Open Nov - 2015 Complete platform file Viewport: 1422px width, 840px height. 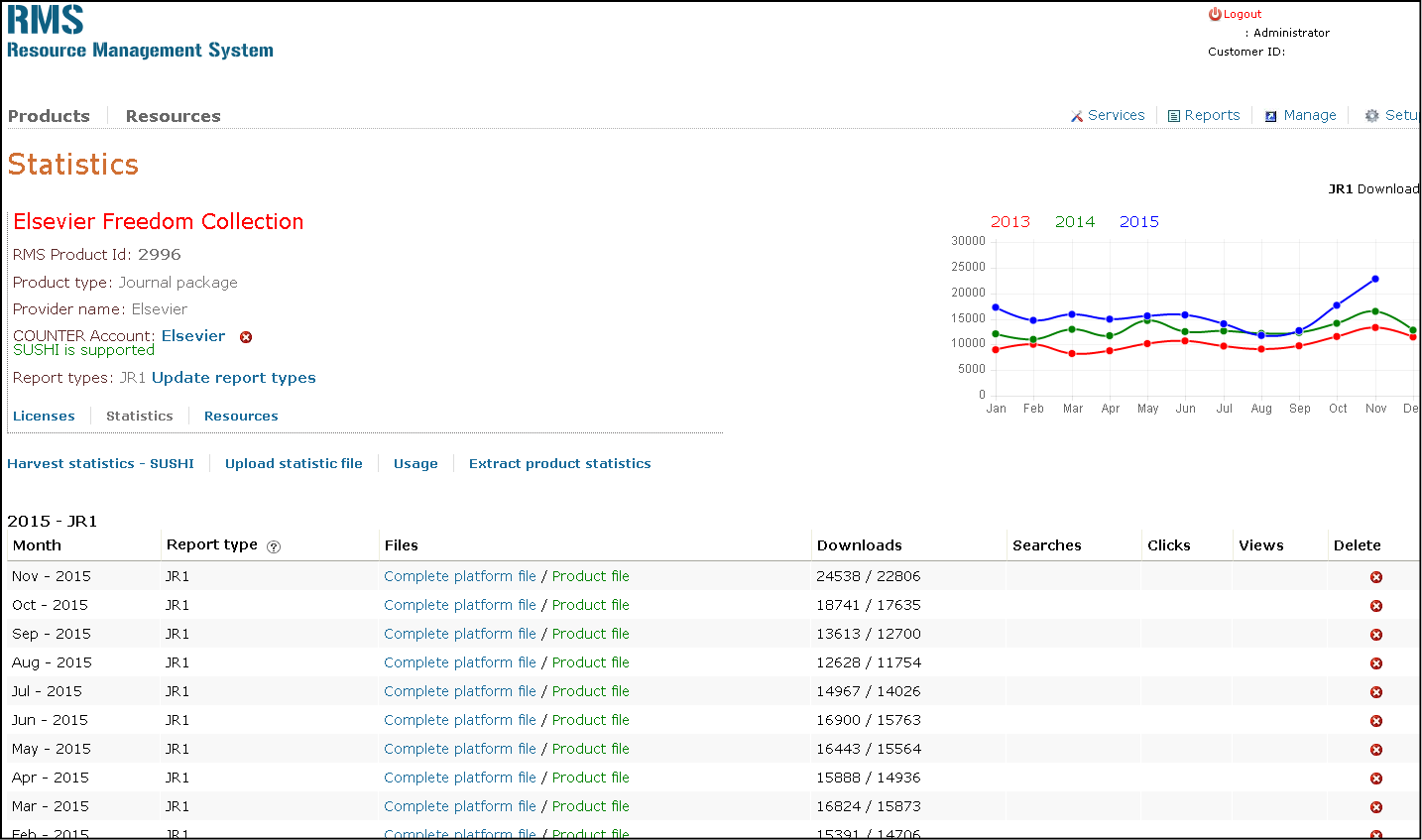point(460,576)
